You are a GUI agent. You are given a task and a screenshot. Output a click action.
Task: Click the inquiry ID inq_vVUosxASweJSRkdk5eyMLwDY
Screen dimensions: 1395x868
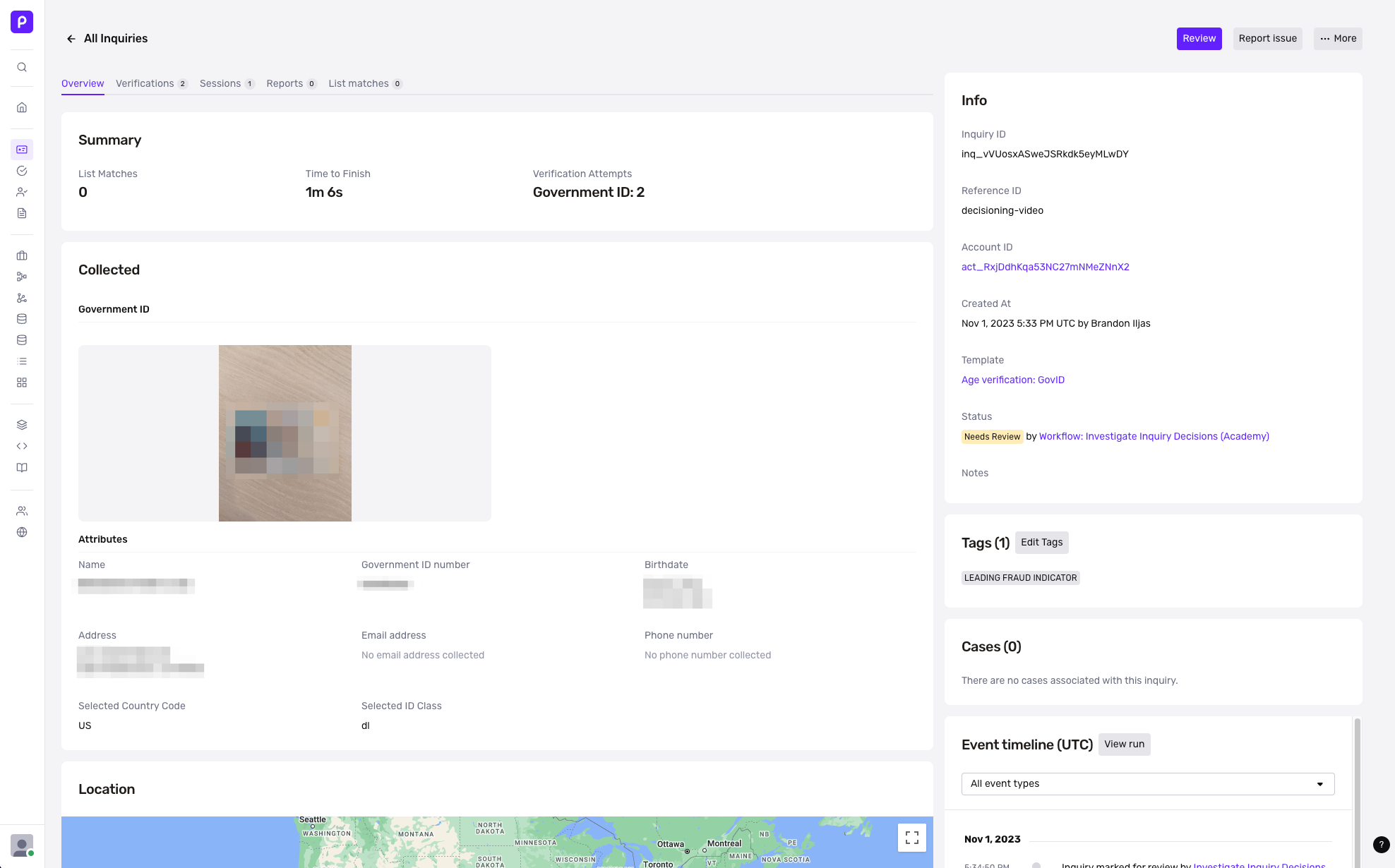pyautogui.click(x=1045, y=154)
